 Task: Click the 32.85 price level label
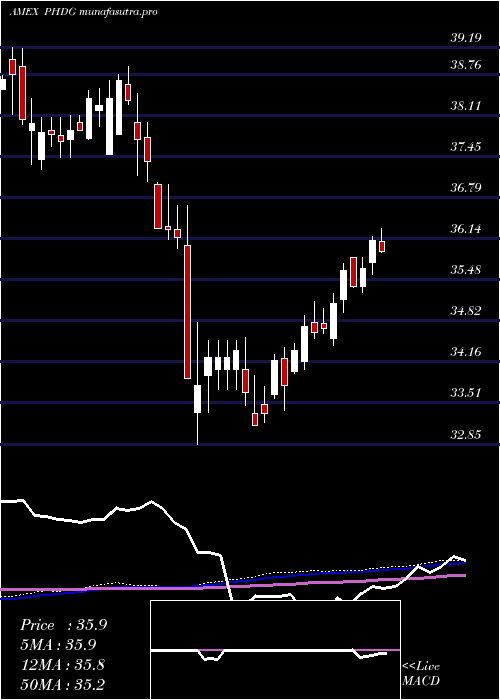(x=466, y=434)
